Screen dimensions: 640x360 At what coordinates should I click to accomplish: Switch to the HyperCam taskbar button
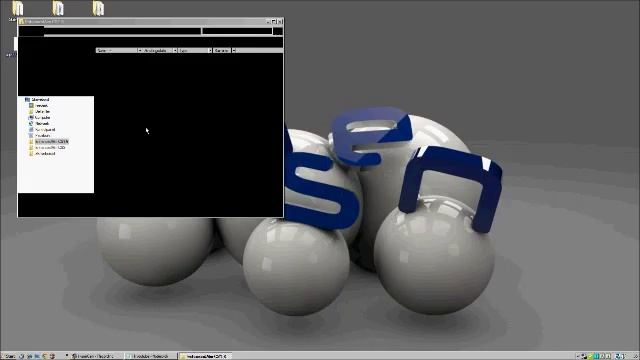pos(96,356)
